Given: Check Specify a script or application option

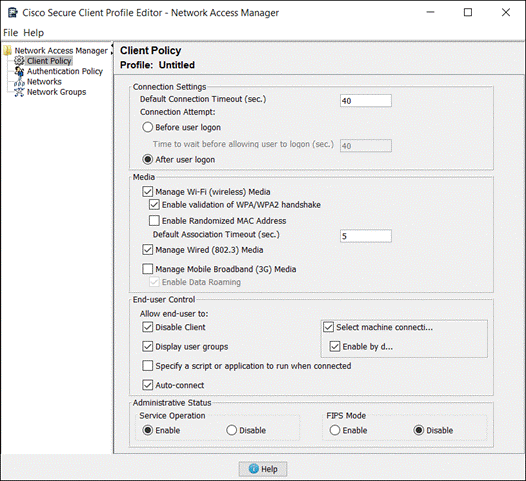Looking at the screenshot, I should [148, 366].
